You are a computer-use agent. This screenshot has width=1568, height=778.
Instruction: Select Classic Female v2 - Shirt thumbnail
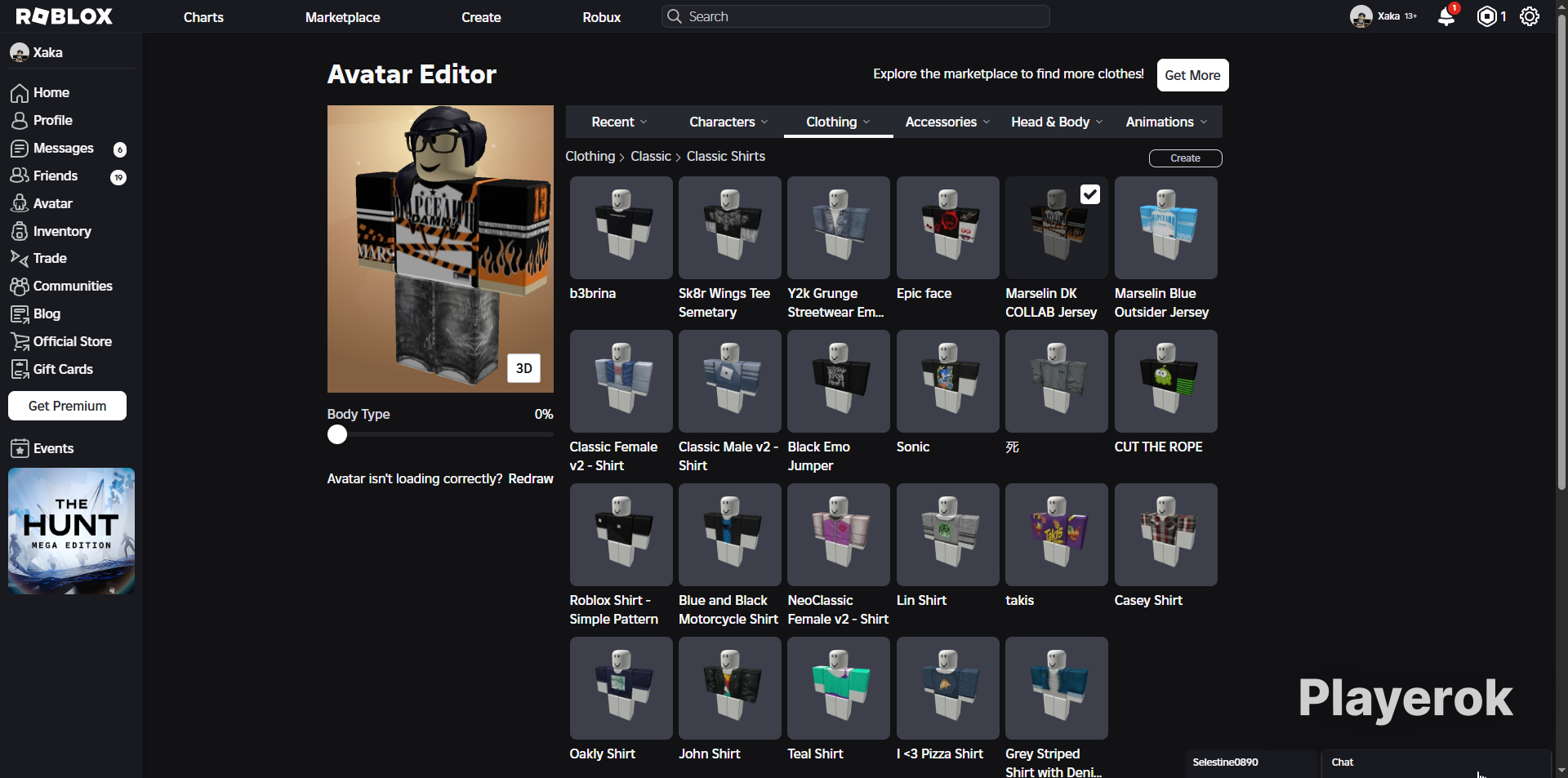coord(621,381)
